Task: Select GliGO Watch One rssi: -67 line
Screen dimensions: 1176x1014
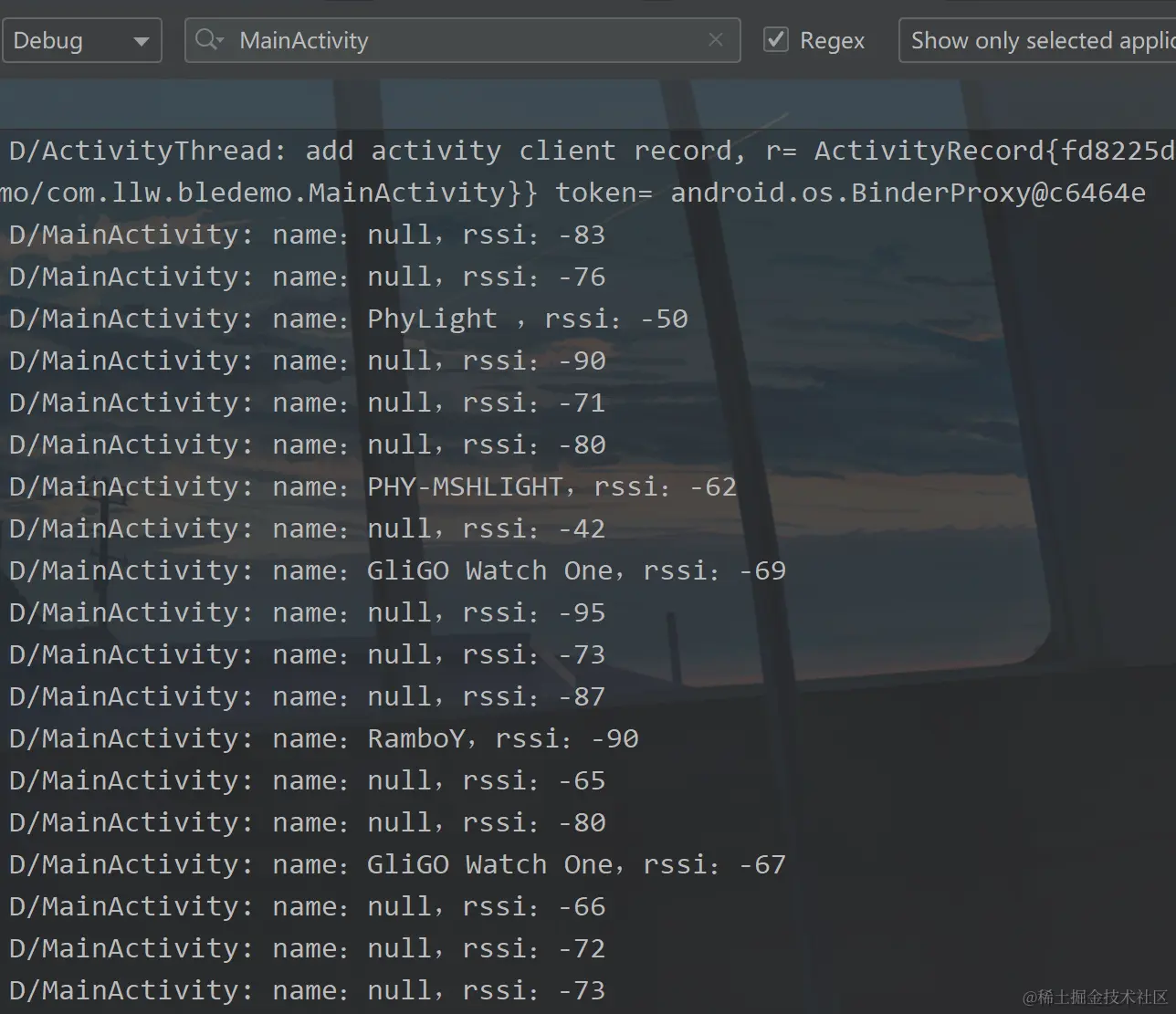Action: [x=397, y=864]
